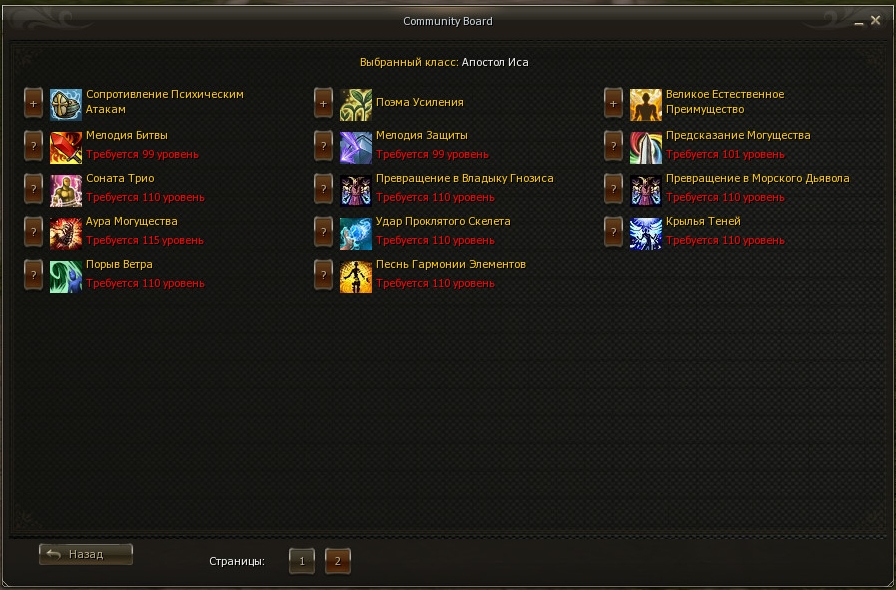
Task: Select the Песнь Гармонии Элементов skill icon
Action: tap(355, 276)
